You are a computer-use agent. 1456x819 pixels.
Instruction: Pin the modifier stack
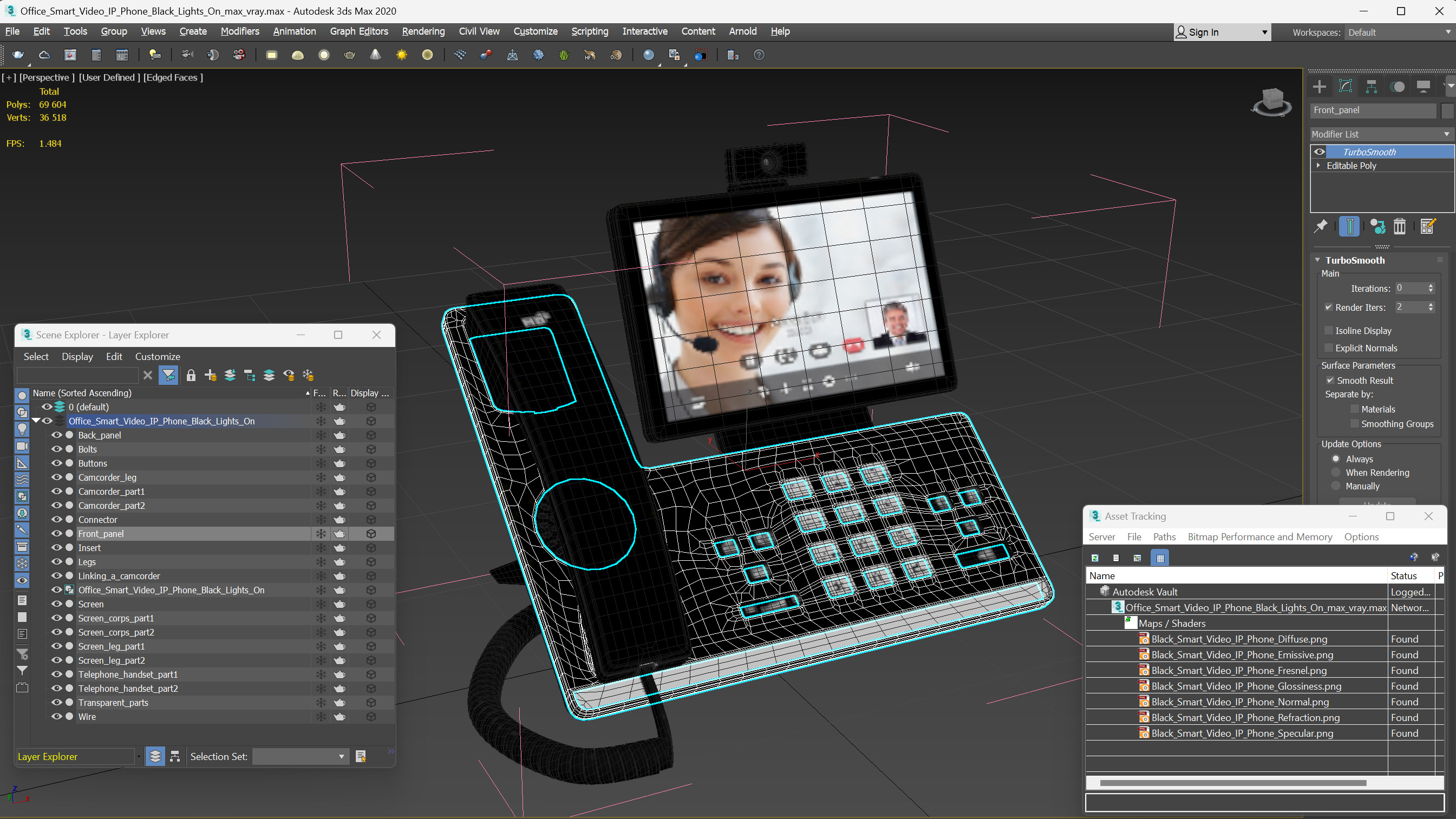[1320, 227]
